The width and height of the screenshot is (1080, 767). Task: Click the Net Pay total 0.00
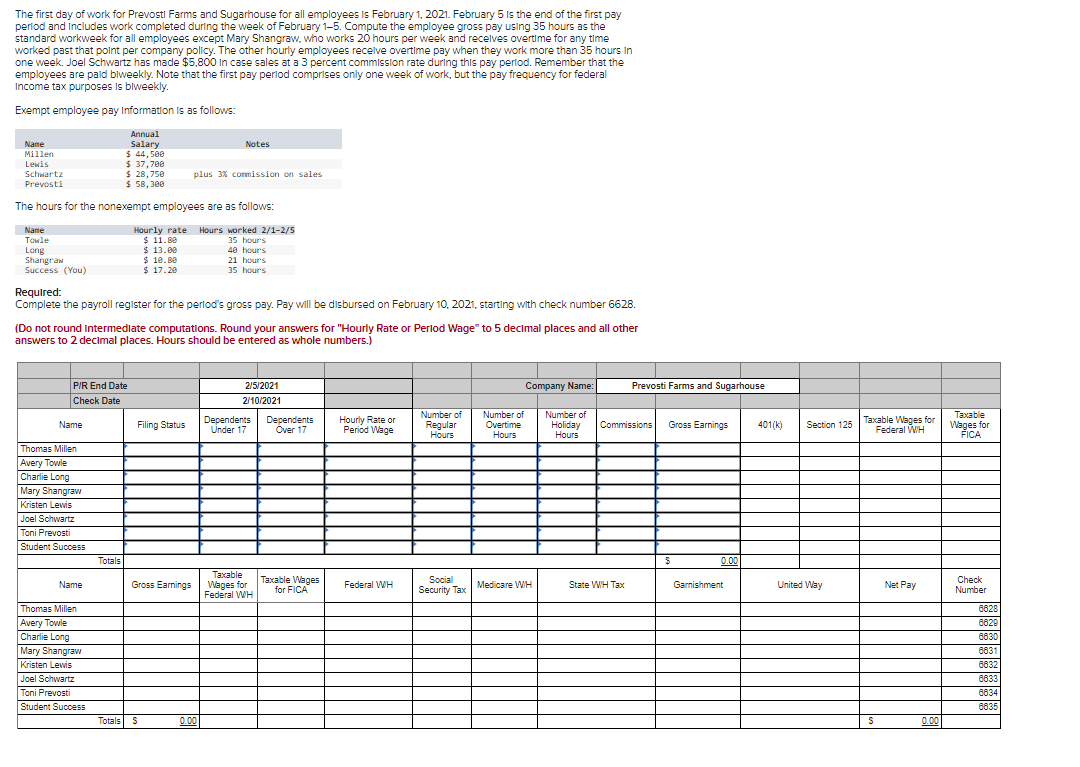[x=929, y=721]
